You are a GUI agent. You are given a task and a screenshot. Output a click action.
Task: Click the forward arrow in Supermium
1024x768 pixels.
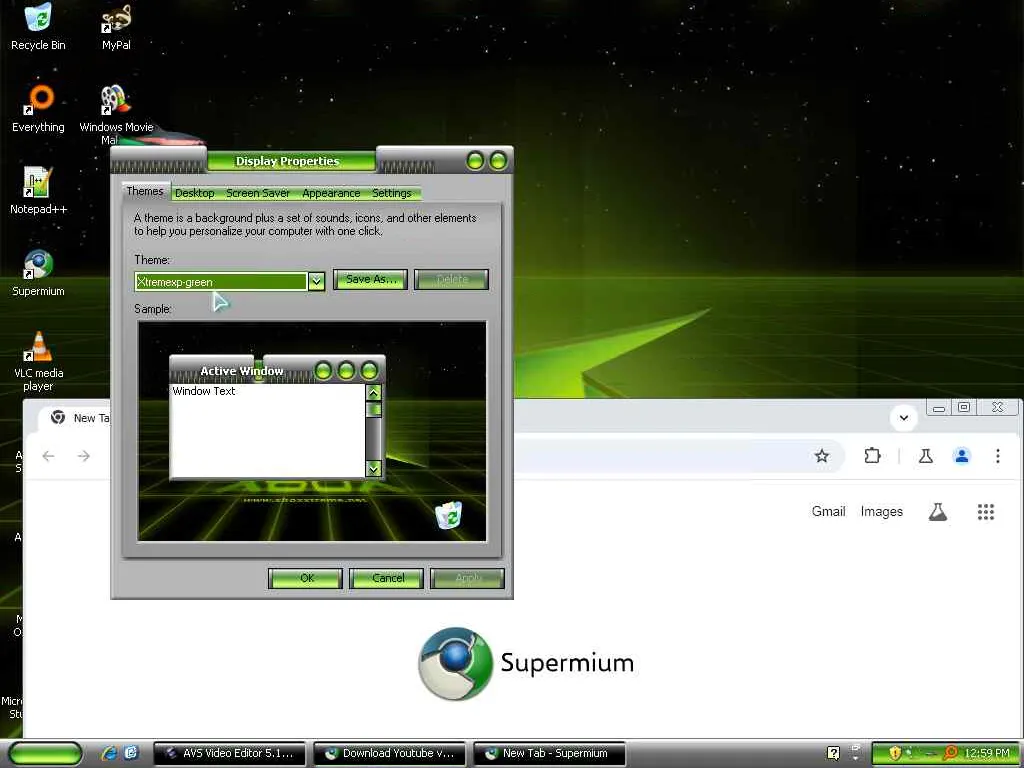pos(84,456)
